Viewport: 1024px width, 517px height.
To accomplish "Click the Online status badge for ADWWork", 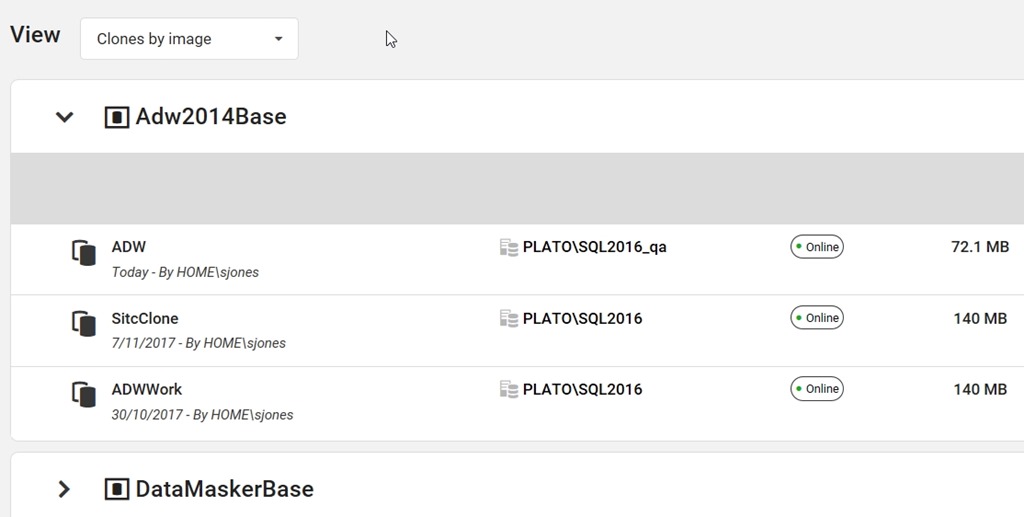I will coord(816,389).
